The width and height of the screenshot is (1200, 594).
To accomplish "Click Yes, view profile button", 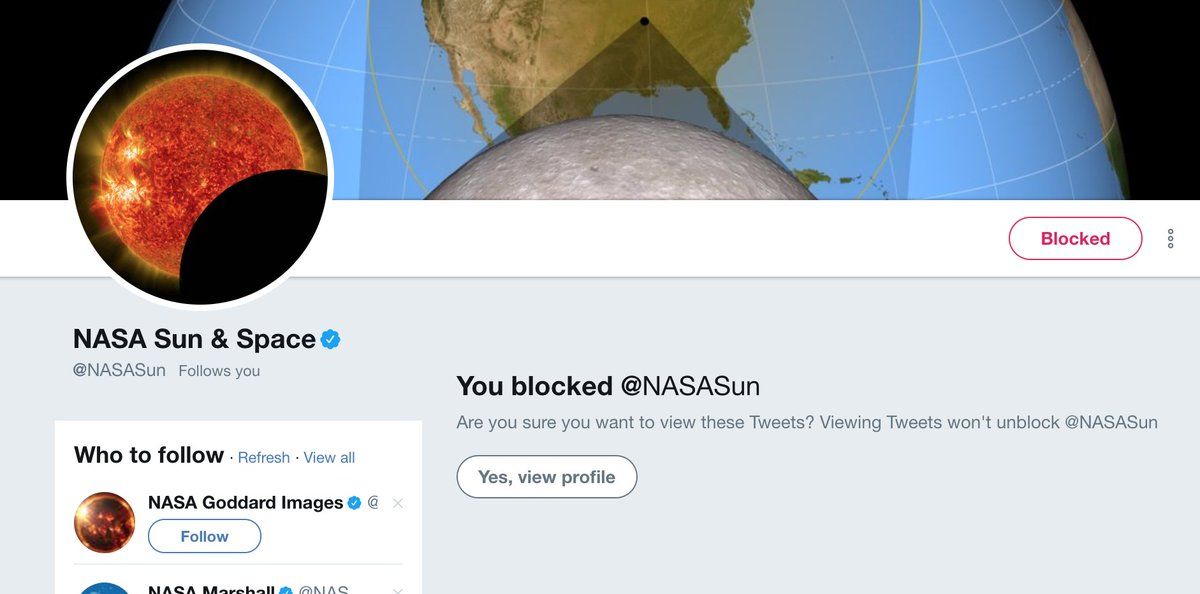I will [547, 477].
